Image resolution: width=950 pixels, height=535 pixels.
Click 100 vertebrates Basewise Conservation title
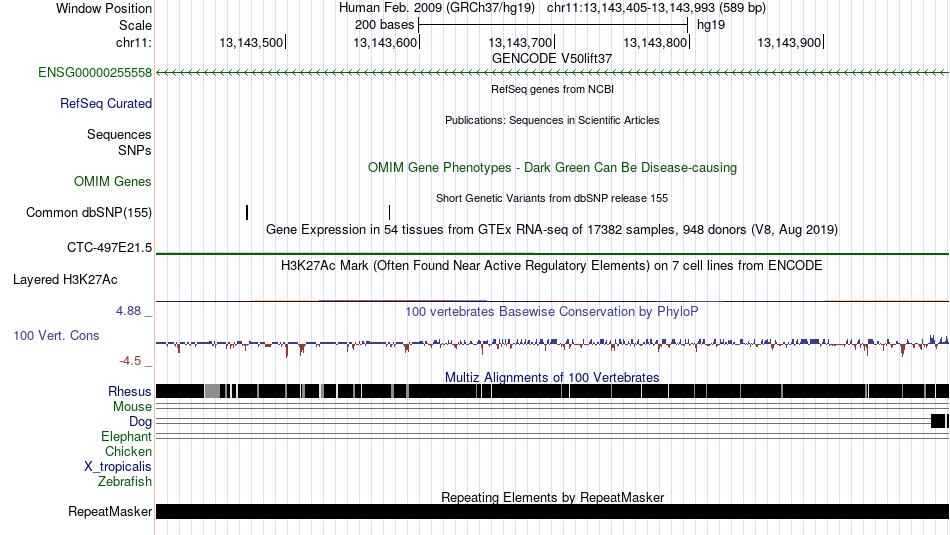[x=552, y=311]
